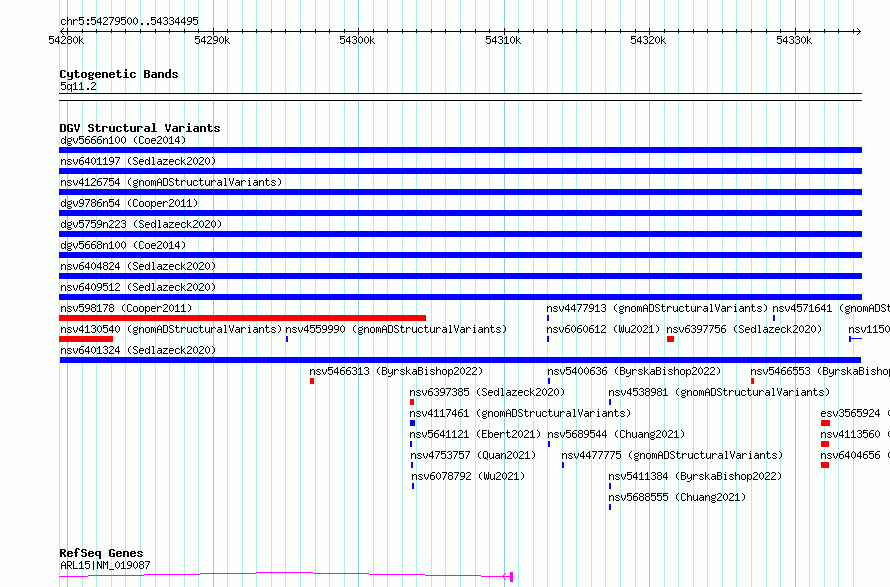Viewport: 890px width, 587px height.
Task: Open nsv5411384 (ByrskaBishop2022) label
Action: [x=695, y=476]
